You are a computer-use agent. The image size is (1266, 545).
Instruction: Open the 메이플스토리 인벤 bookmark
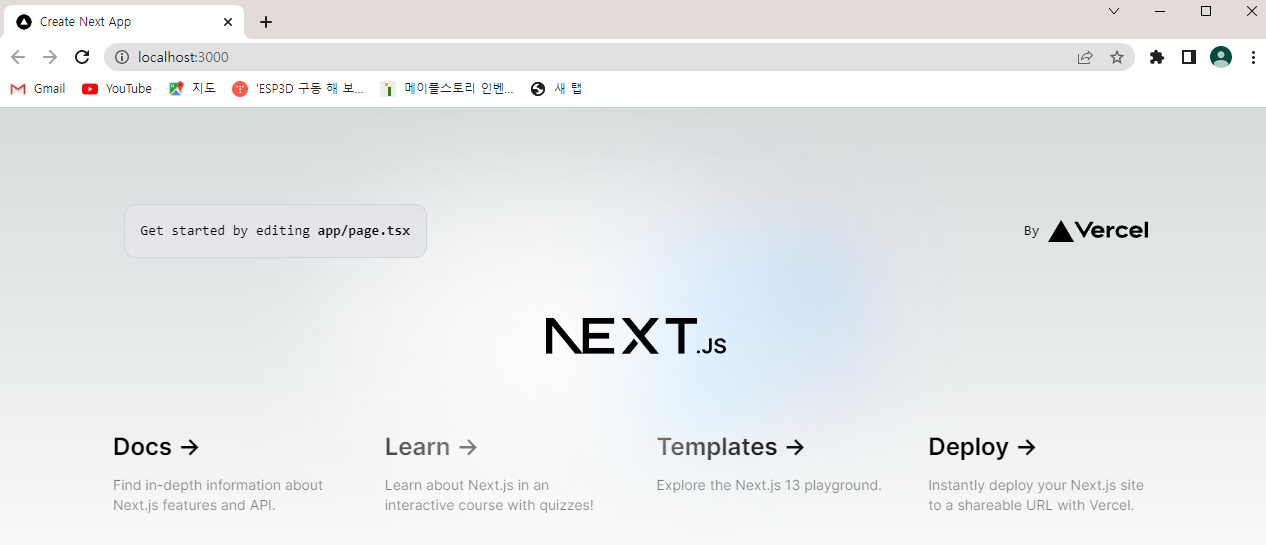(447, 89)
